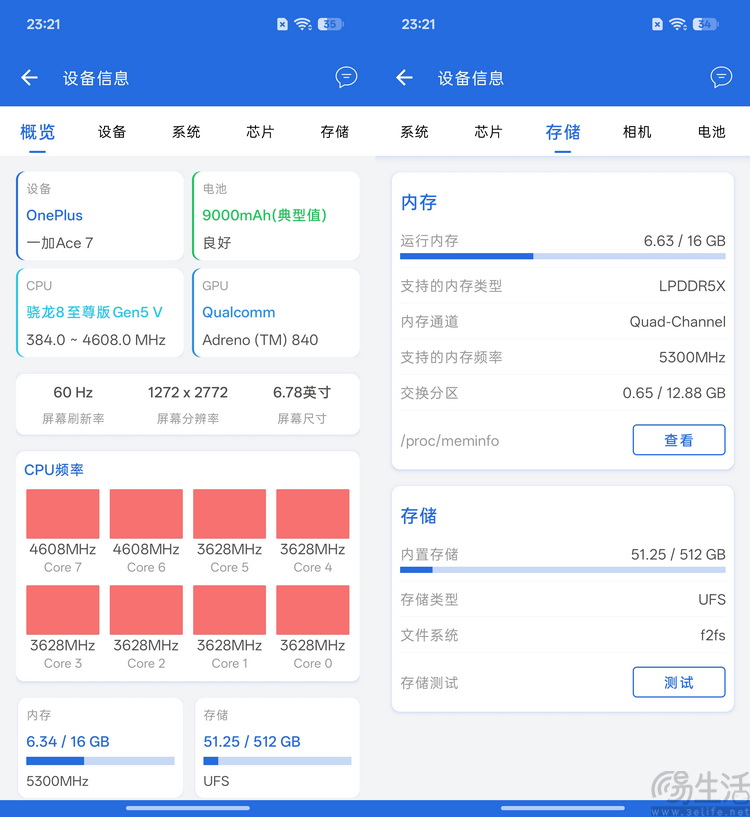The width and height of the screenshot is (750, 817).
Task: Tap the /proc/meminfo label
Action: point(449,441)
